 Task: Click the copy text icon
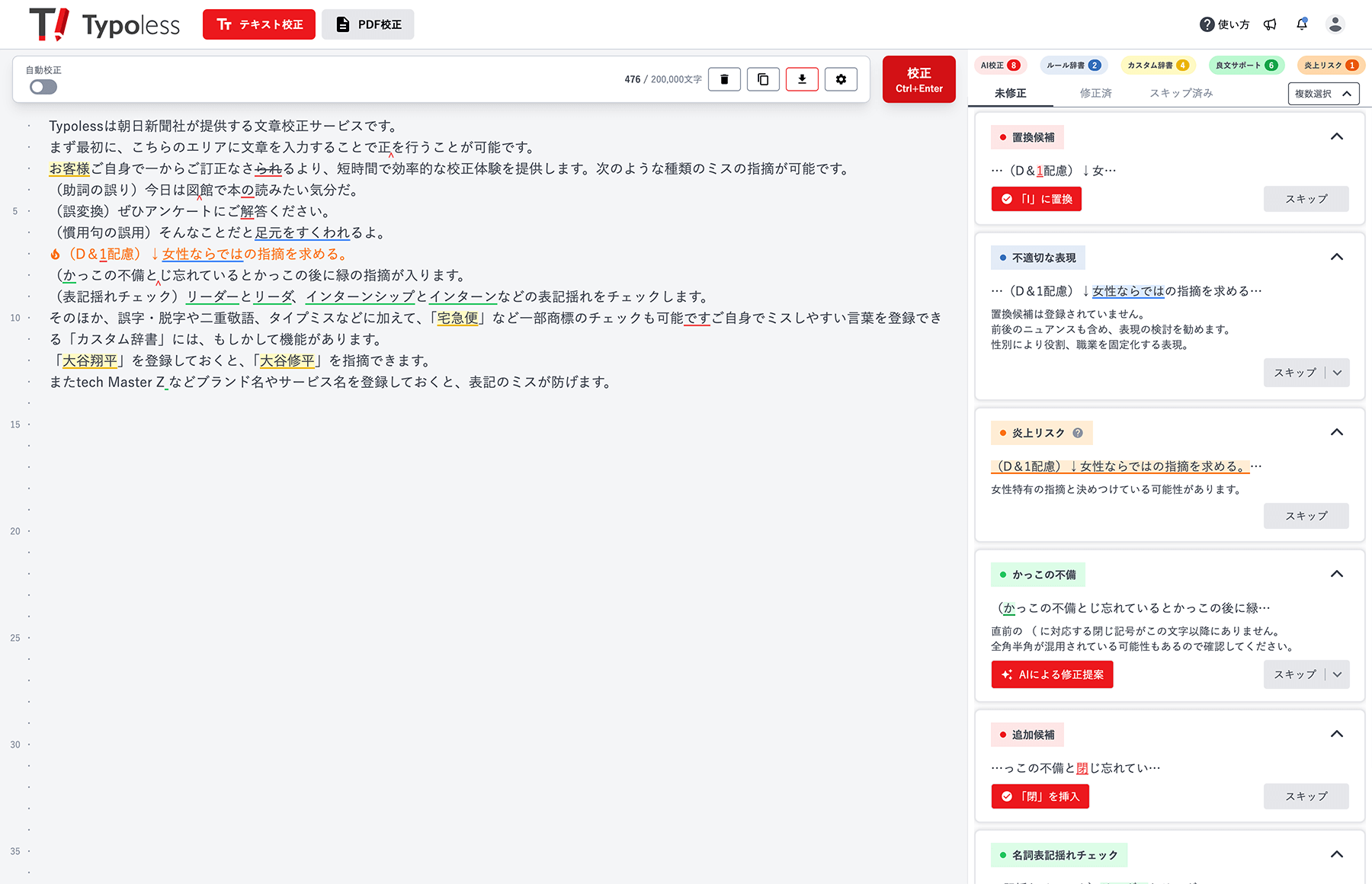pos(763,79)
